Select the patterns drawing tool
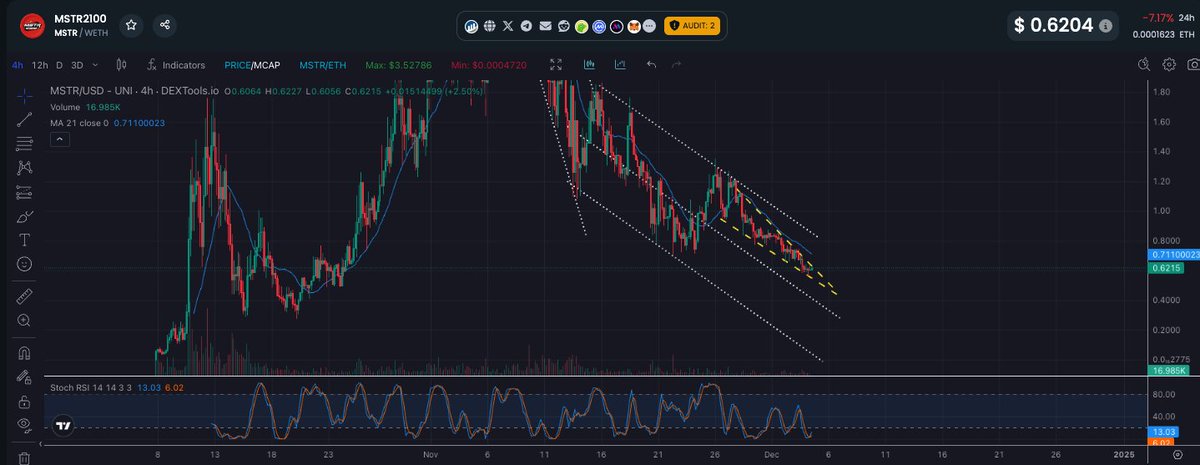Viewport: 1200px width, 465px height. click(25, 168)
